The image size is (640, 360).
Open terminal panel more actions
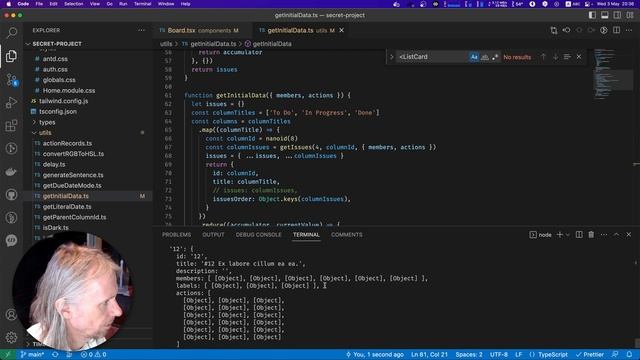pyautogui.click(x=604, y=234)
